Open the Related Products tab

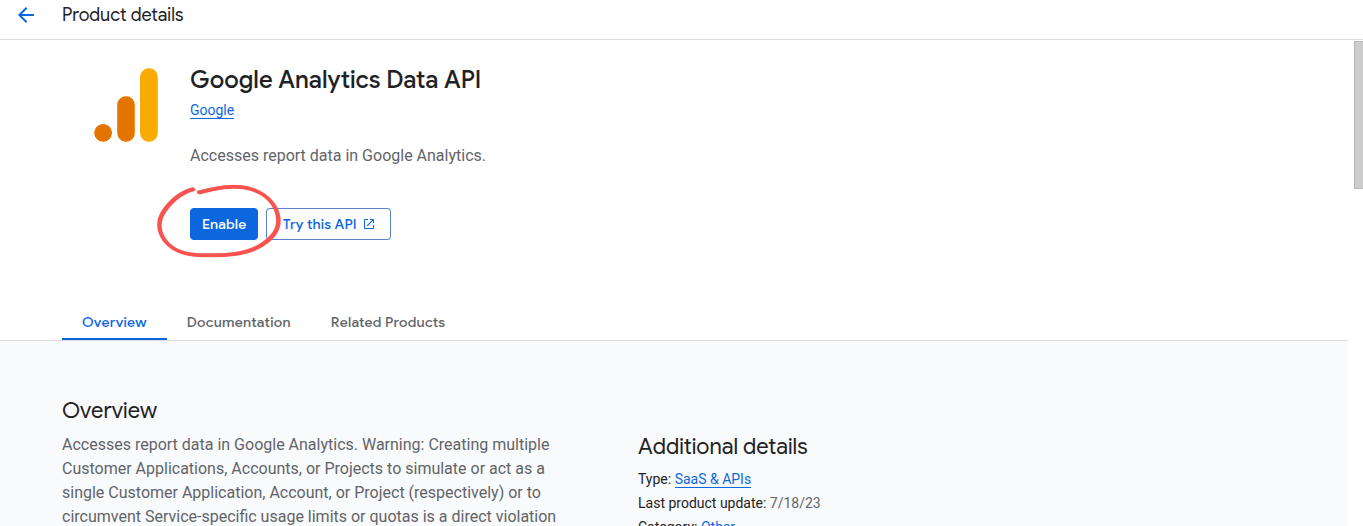click(x=388, y=322)
